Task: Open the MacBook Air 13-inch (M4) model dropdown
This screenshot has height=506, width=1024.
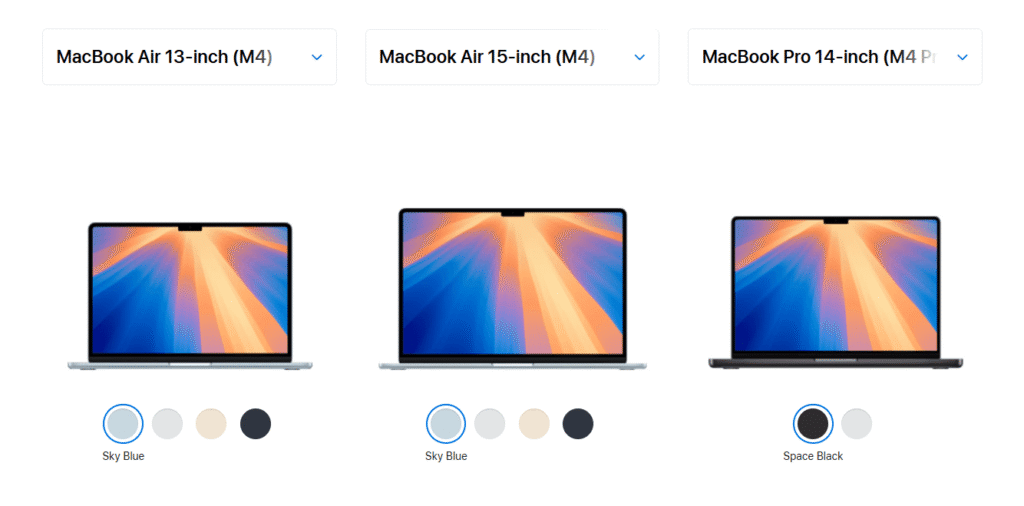Action: click(189, 57)
